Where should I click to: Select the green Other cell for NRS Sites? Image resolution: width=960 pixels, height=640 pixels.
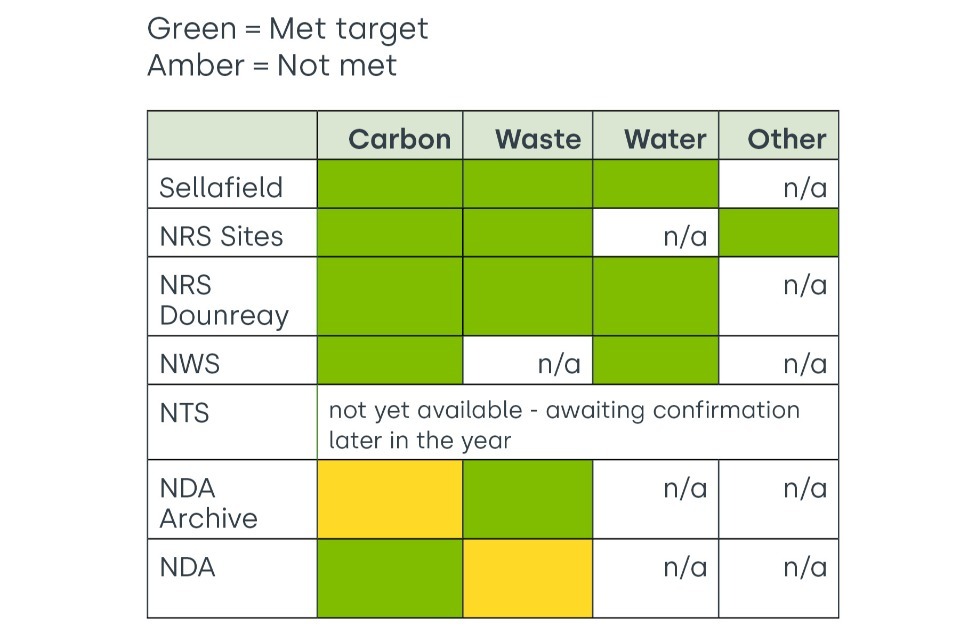tap(778, 234)
